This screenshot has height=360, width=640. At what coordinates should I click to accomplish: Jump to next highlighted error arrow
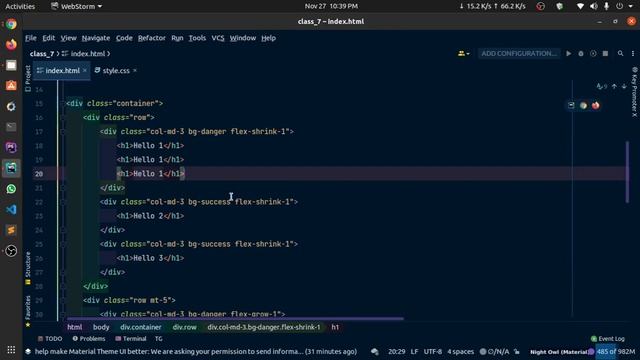(624, 86)
